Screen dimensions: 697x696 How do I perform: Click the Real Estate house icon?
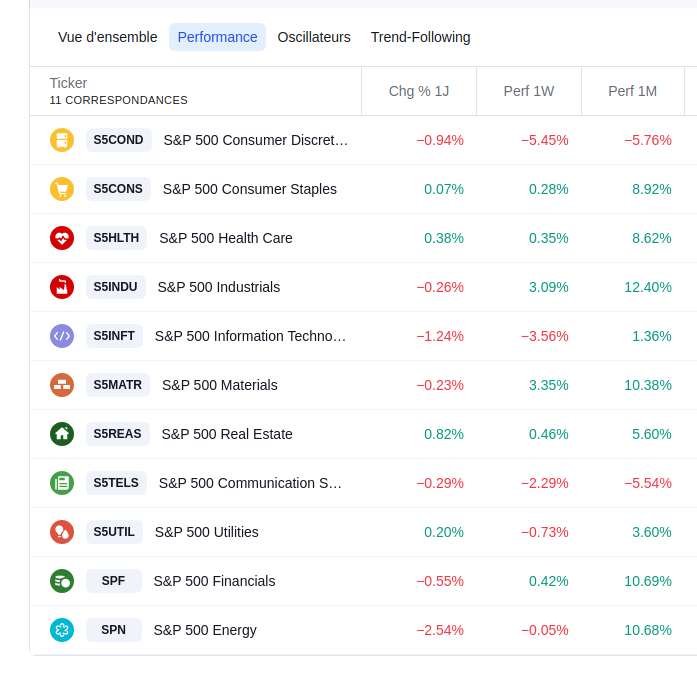62,434
